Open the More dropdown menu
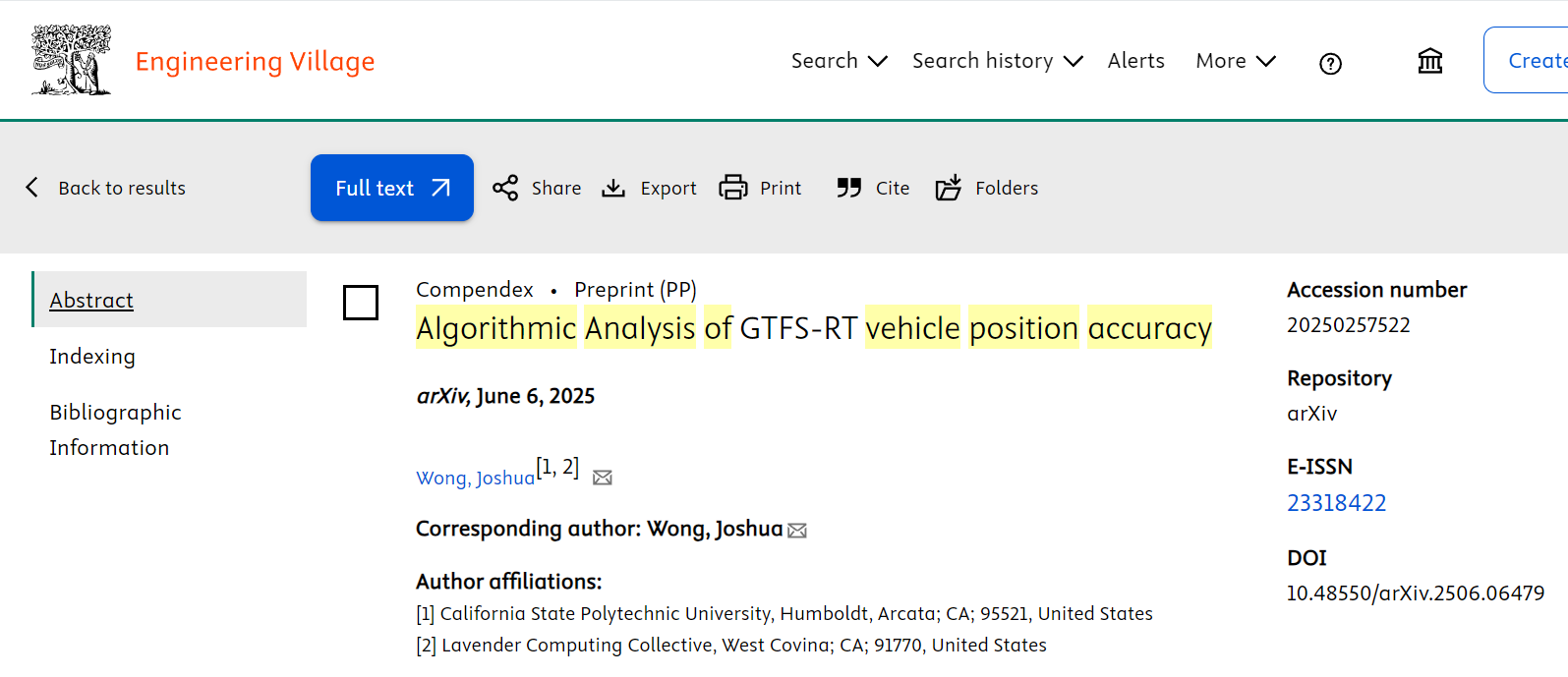 (x=1235, y=61)
